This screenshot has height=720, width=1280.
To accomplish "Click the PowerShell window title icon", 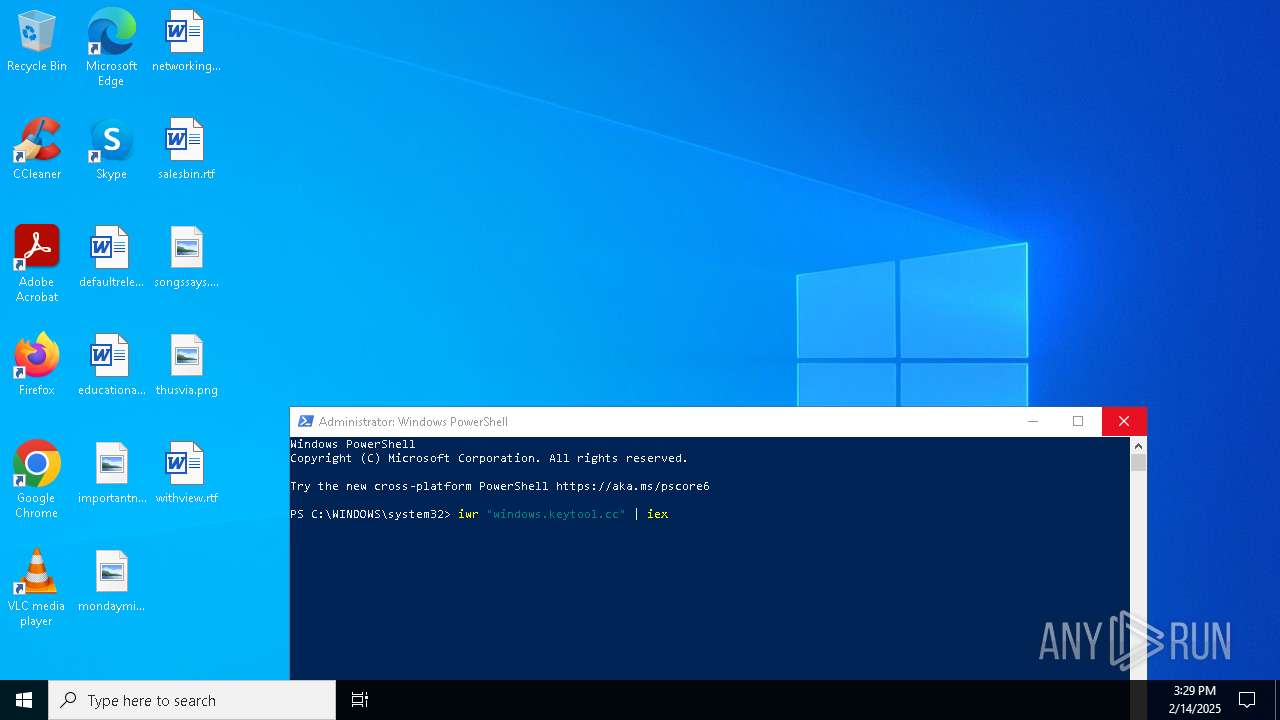I will [x=306, y=421].
